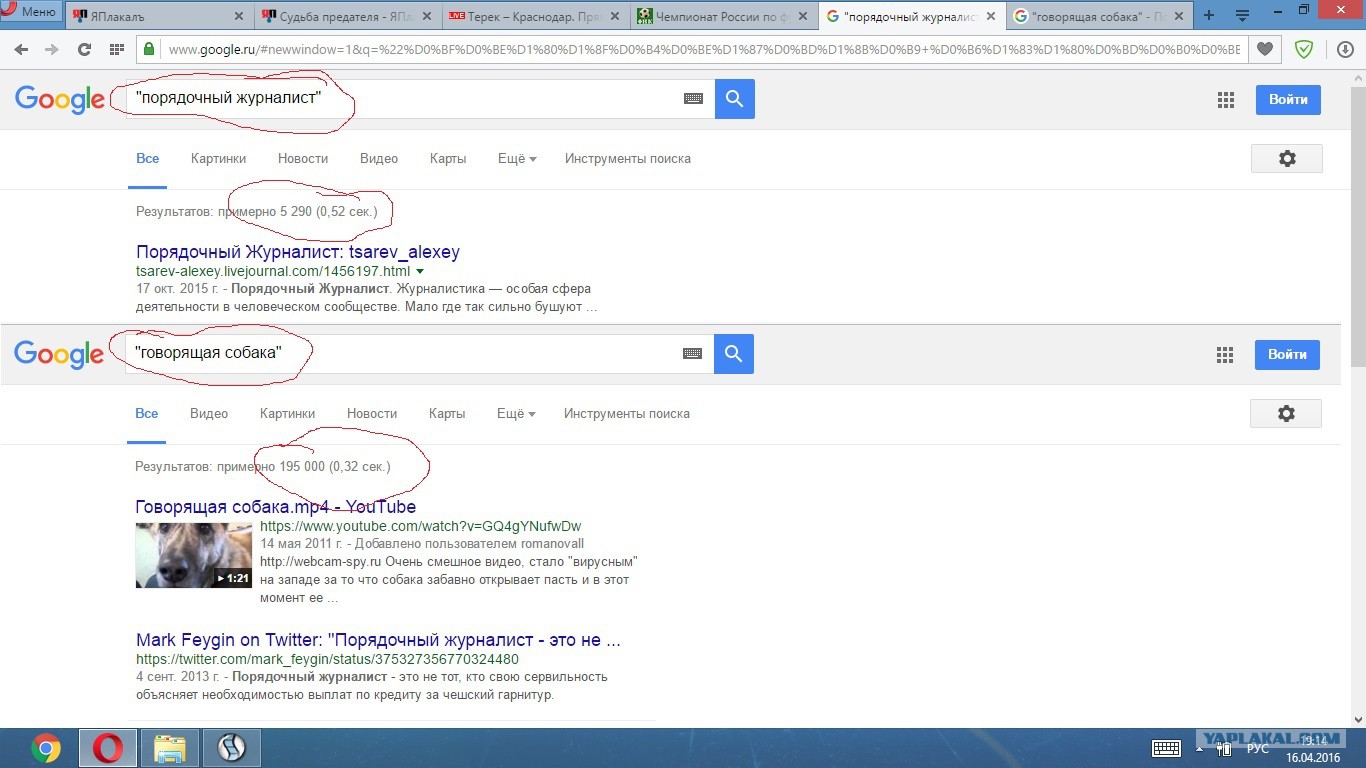Select Карты tab in the journalist search results
1366x768 pixels.
(x=448, y=158)
